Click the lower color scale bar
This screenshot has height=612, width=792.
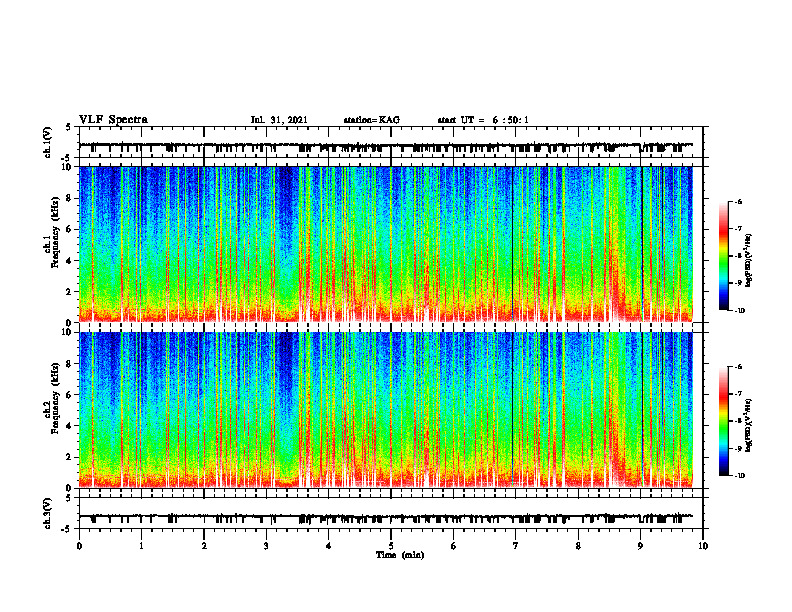pos(723,421)
